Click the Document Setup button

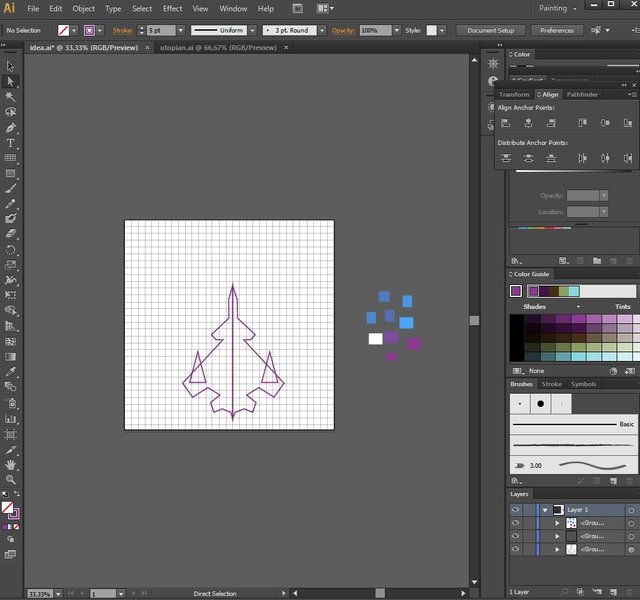(491, 31)
